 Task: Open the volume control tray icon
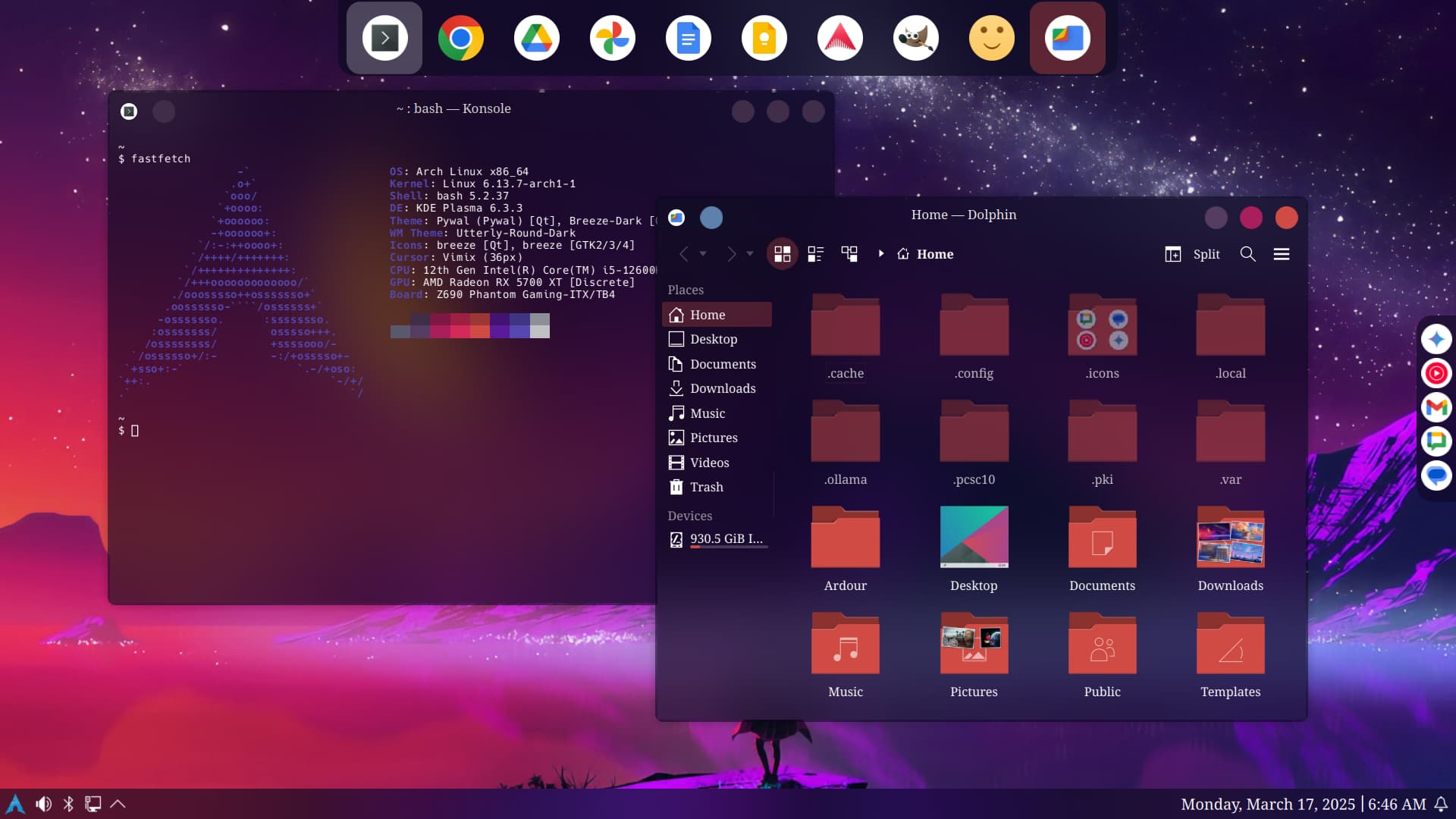[43, 804]
